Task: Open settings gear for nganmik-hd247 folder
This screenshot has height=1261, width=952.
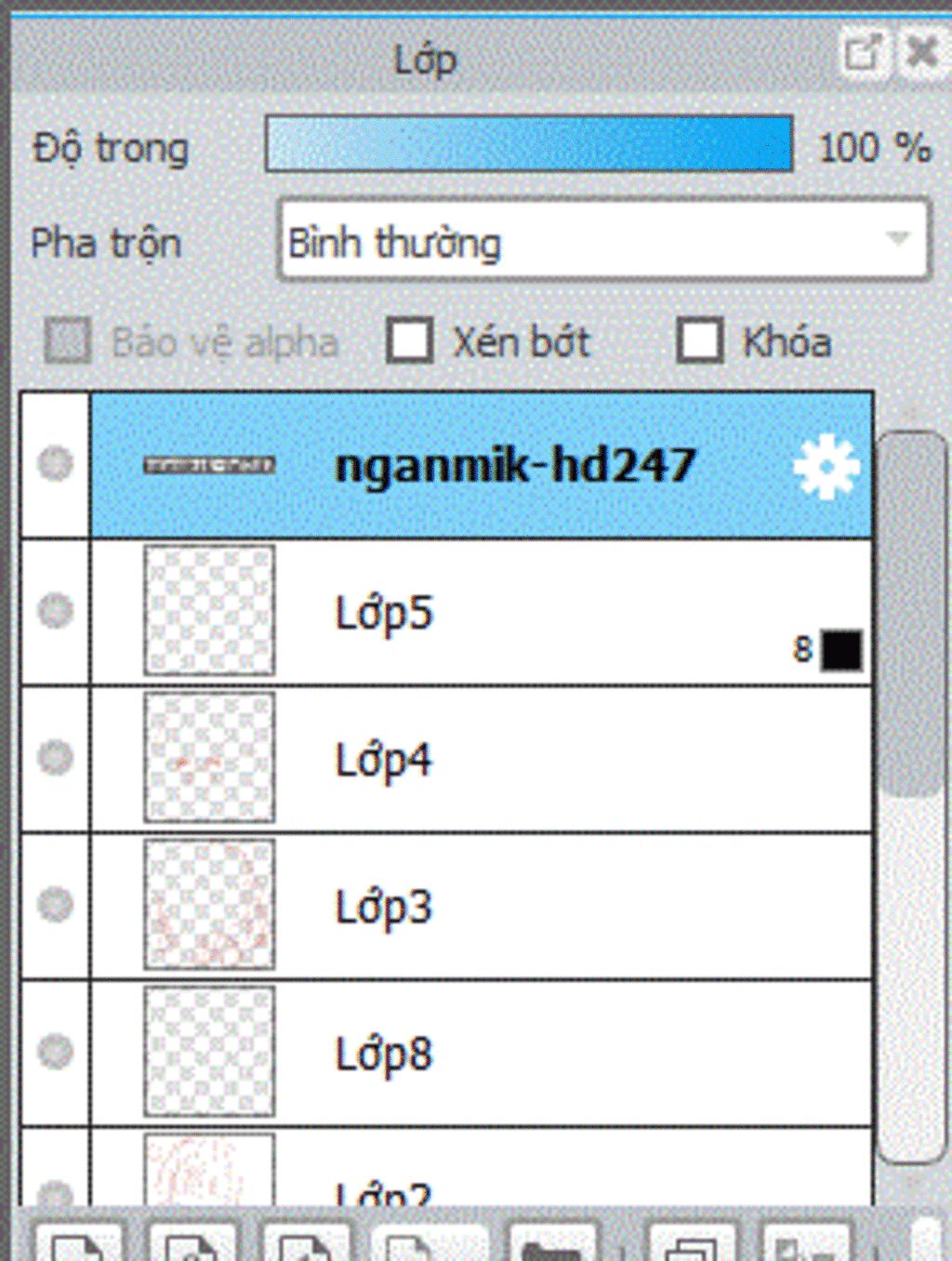Action: pos(825,467)
